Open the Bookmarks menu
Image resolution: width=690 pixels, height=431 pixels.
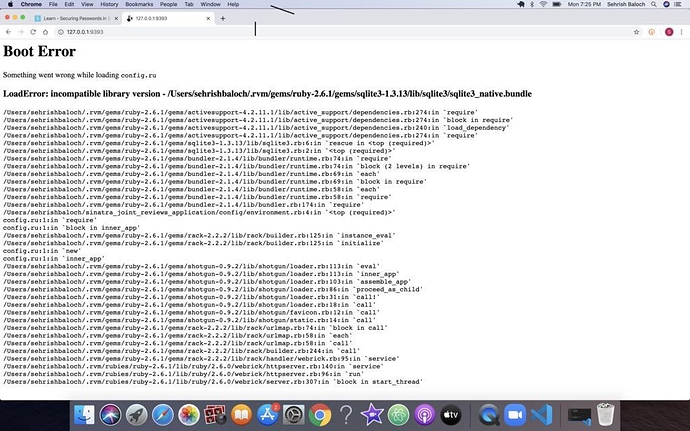[139, 4]
